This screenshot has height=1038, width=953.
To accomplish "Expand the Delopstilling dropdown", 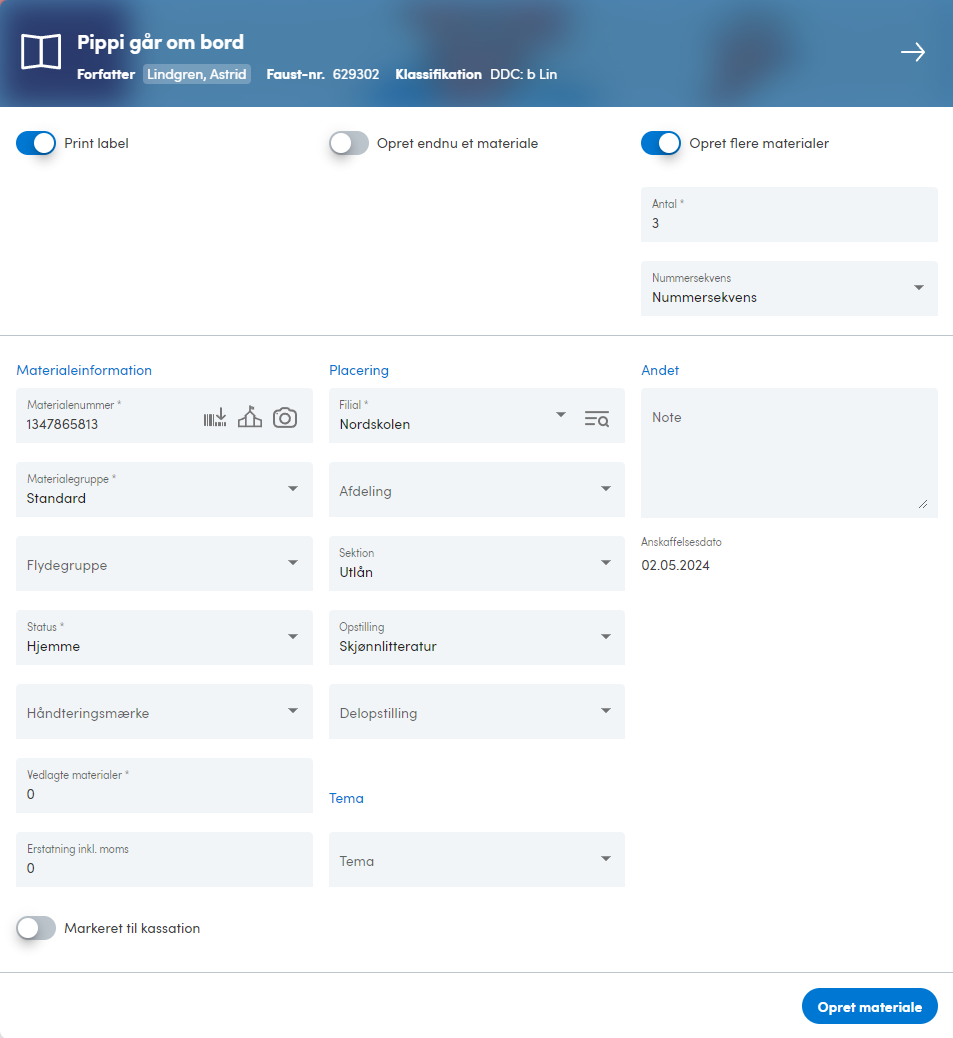I will click(476, 712).
